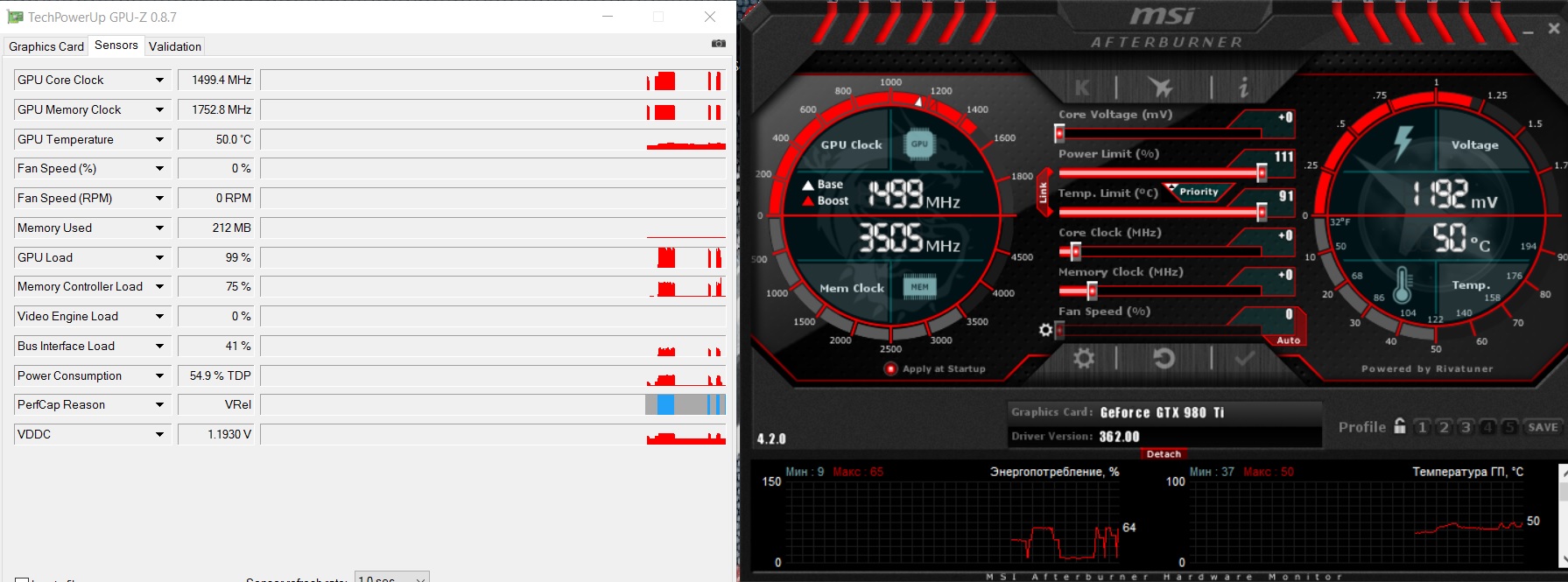This screenshot has width=1568, height=582.
Task: Open GPU Temperature sensor dropdown
Action: pyautogui.click(x=159, y=139)
